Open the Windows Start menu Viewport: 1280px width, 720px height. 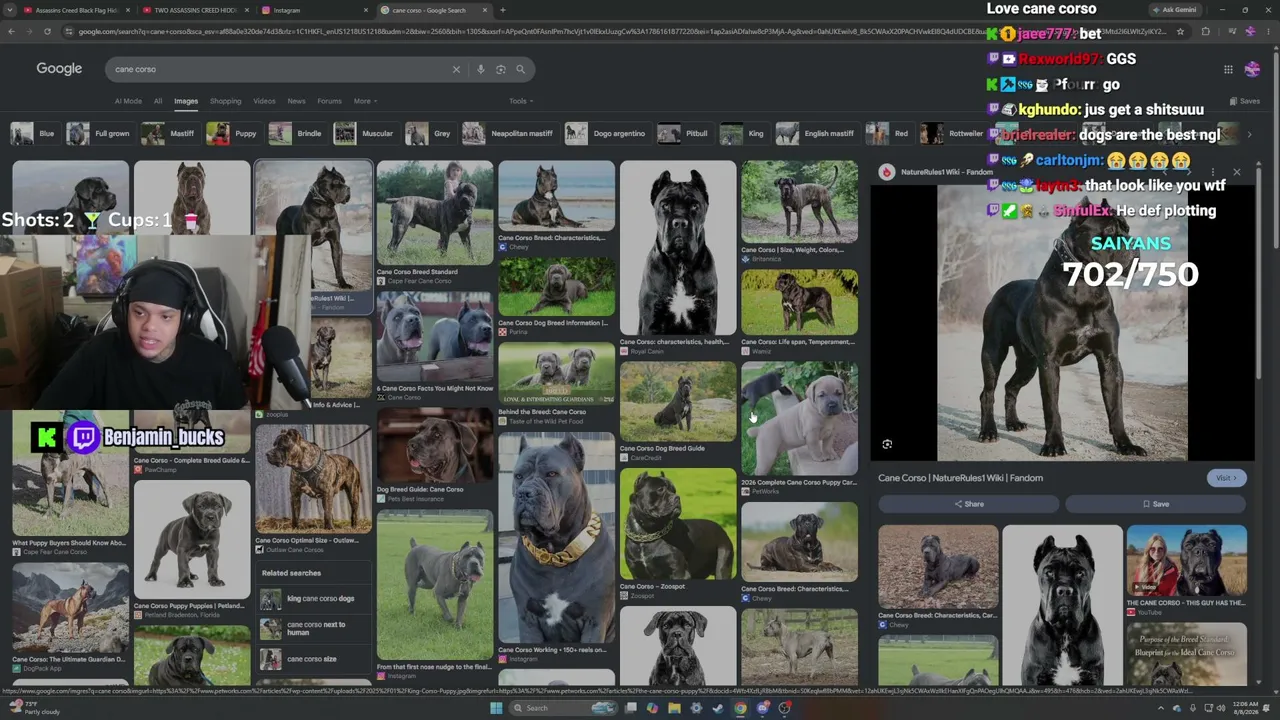click(x=495, y=708)
